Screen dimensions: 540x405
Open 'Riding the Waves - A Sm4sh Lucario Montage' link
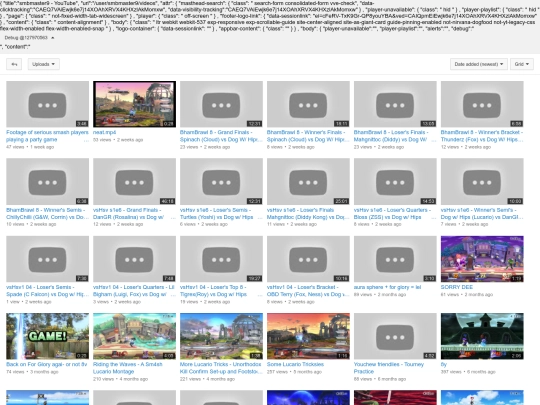pyautogui.click(x=127, y=368)
